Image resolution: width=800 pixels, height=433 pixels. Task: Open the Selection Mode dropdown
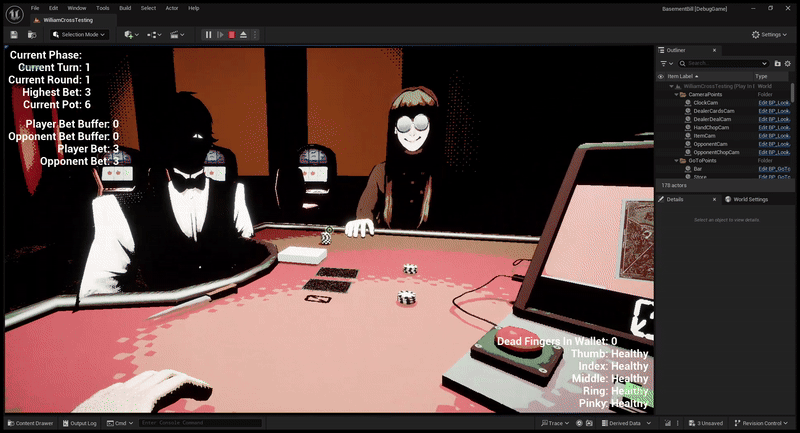click(x=79, y=35)
